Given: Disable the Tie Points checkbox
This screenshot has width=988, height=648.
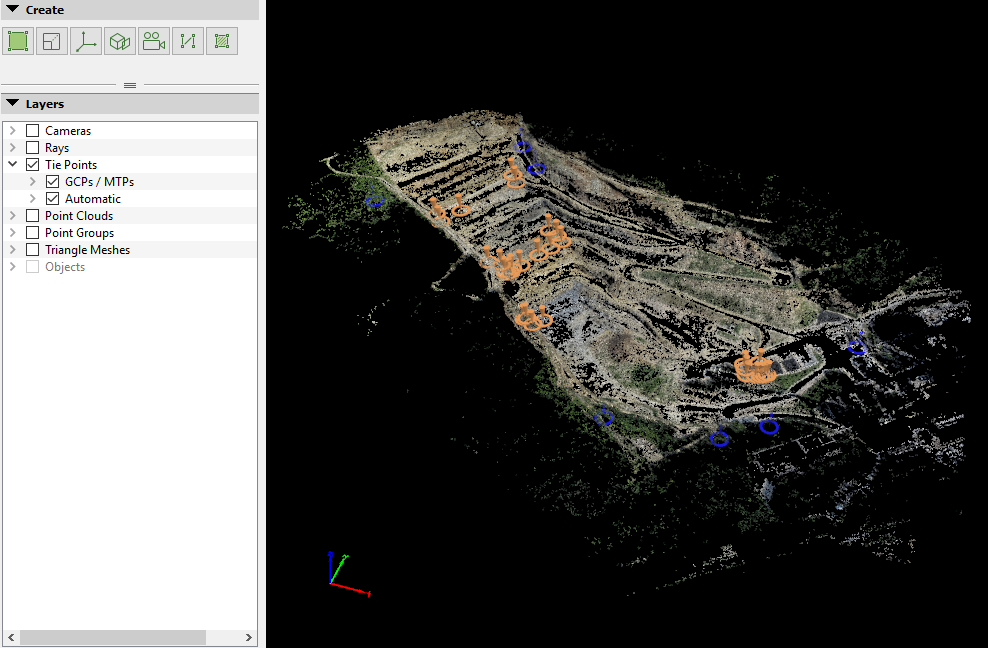Looking at the screenshot, I should pos(32,164).
